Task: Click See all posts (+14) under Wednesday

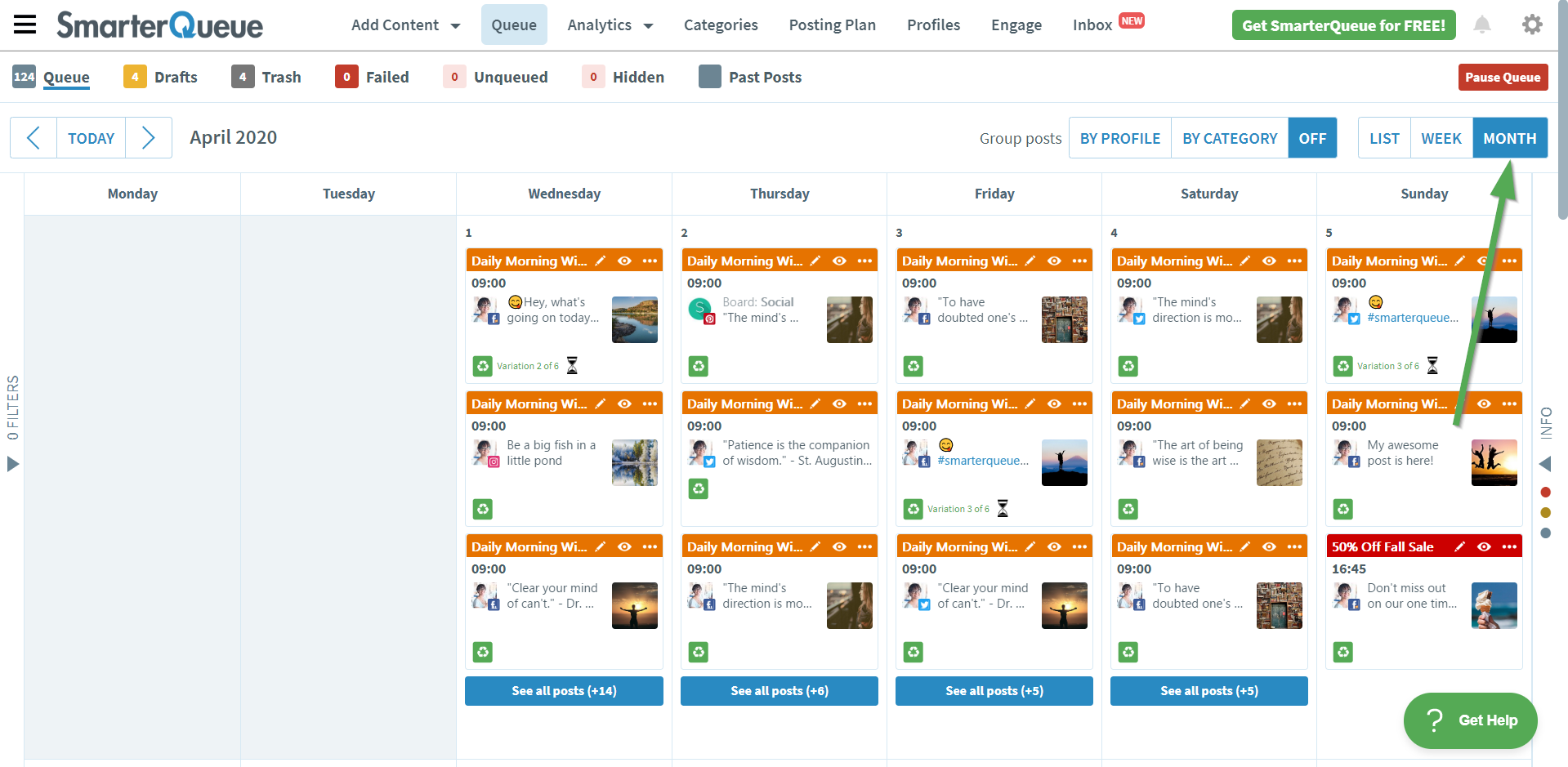Action: 563,690
